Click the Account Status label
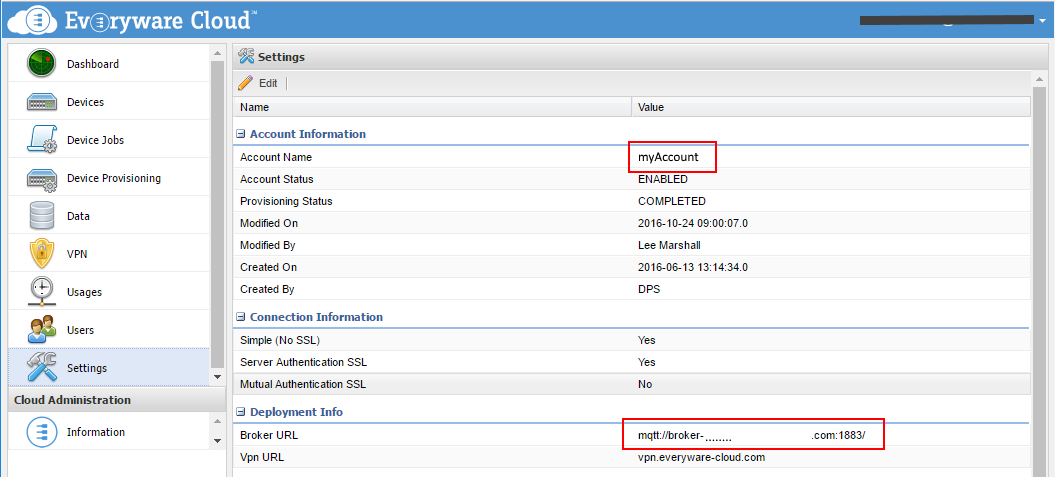 click(x=277, y=180)
